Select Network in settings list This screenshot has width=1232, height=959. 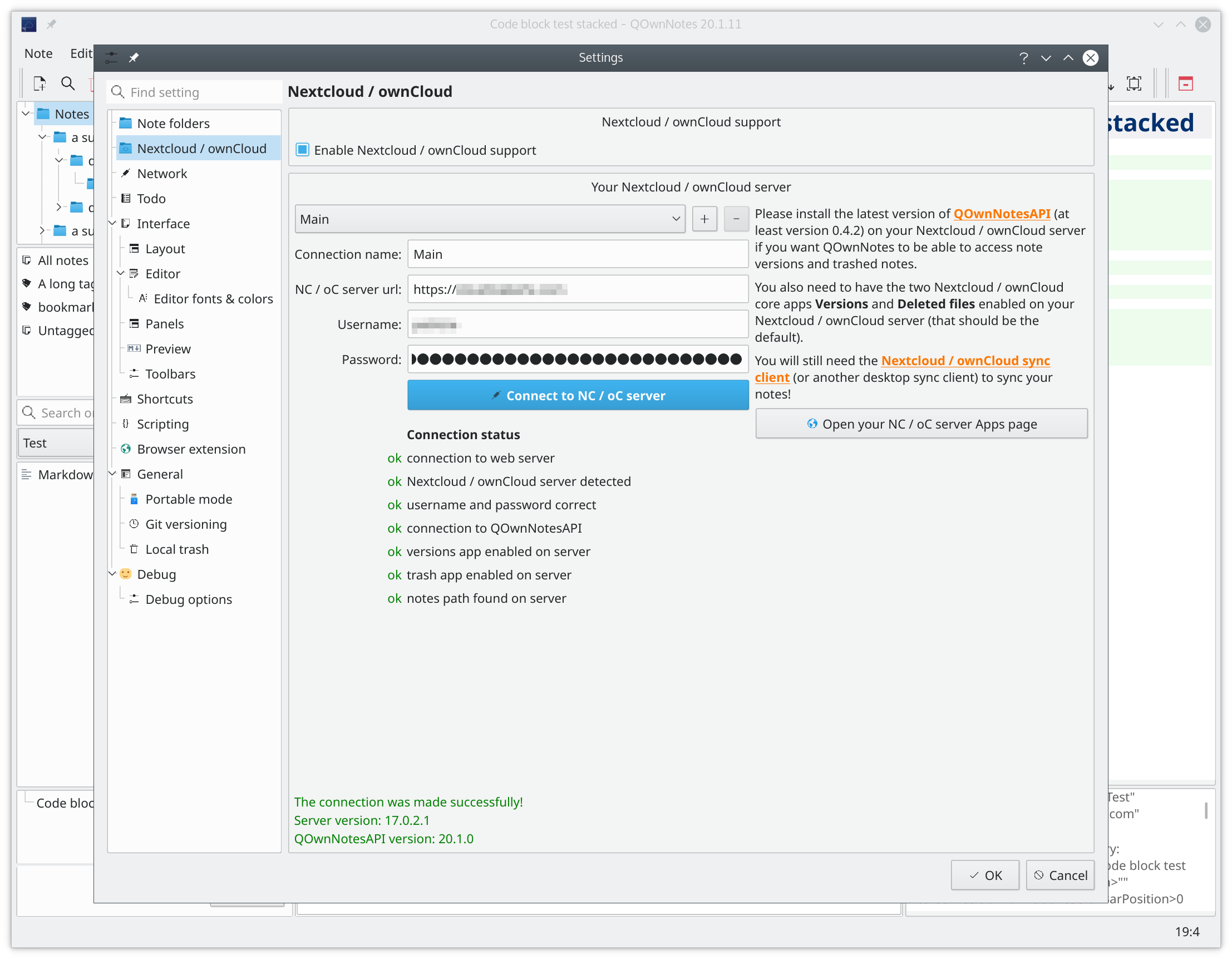[162, 174]
